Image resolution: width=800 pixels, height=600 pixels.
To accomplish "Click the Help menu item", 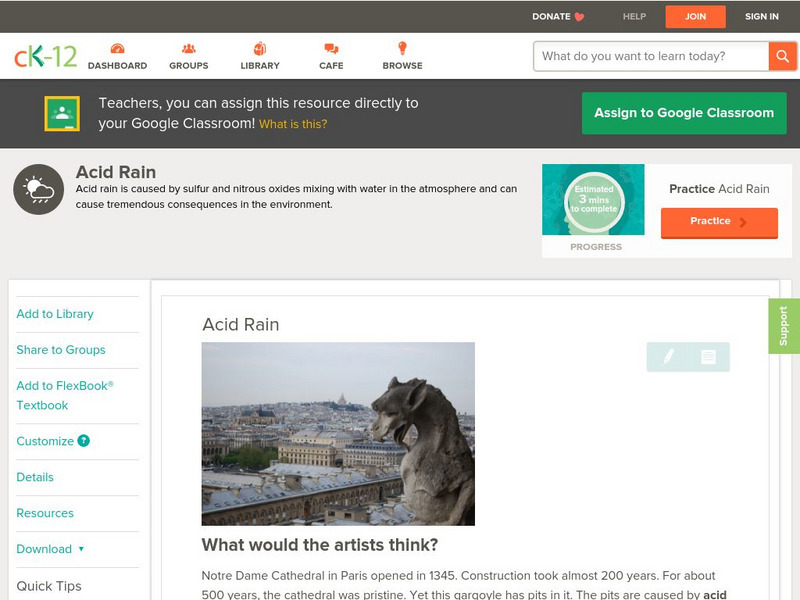I will pos(634,17).
